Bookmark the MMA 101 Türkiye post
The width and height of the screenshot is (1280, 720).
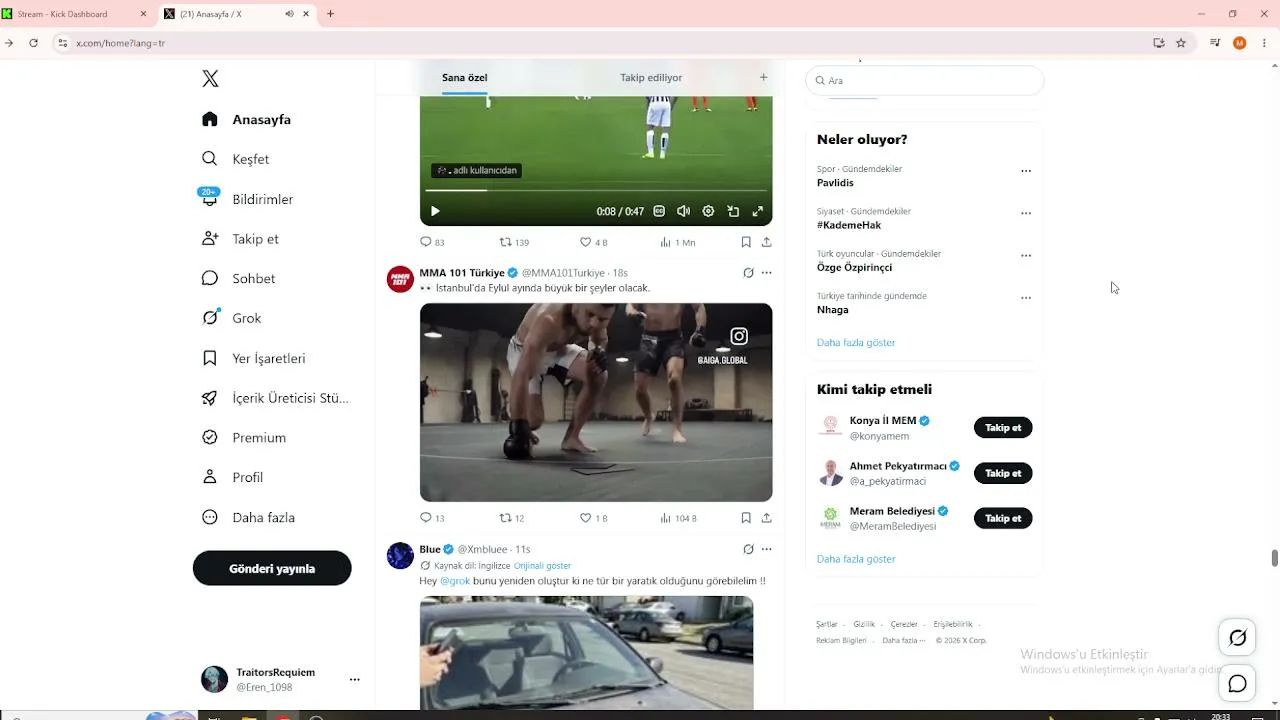pyautogui.click(x=746, y=518)
